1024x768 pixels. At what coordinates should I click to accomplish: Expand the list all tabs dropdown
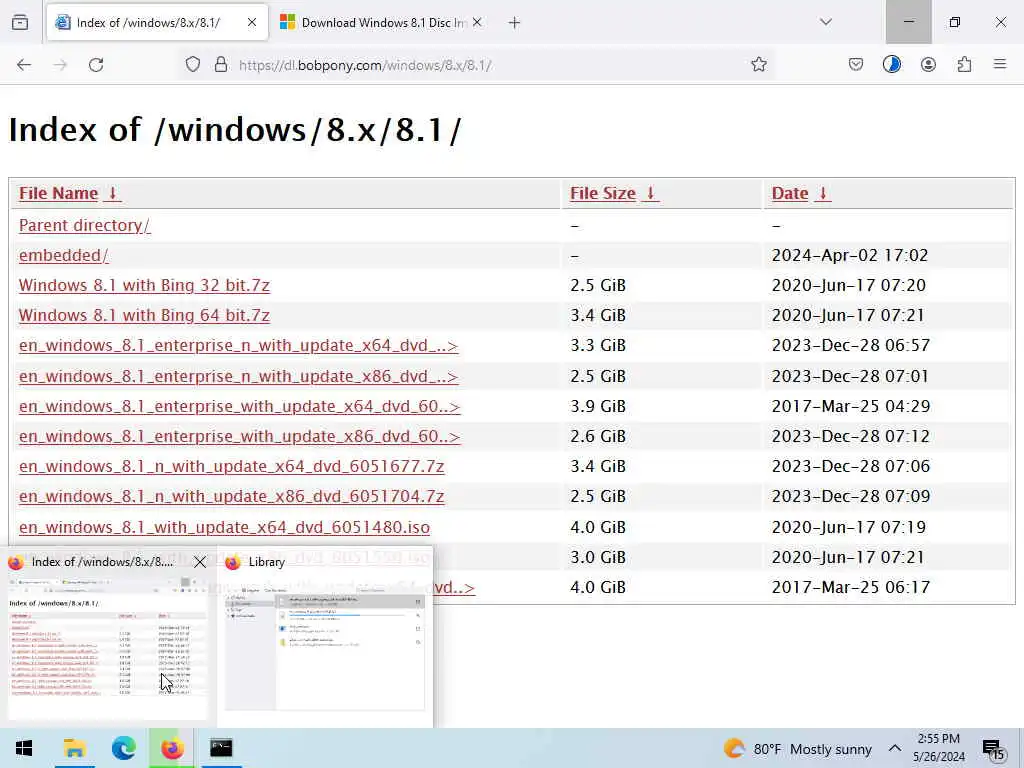click(x=826, y=22)
